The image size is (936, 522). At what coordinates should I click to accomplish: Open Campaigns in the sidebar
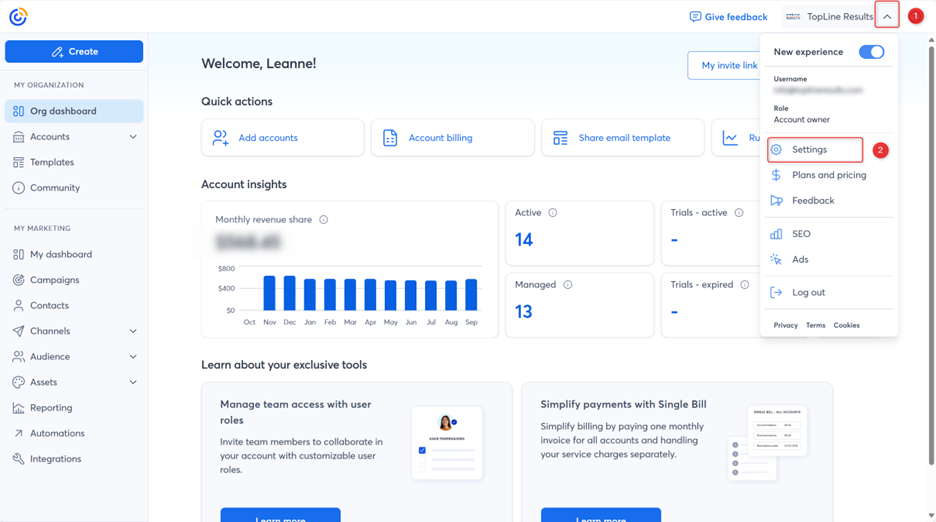click(x=54, y=280)
